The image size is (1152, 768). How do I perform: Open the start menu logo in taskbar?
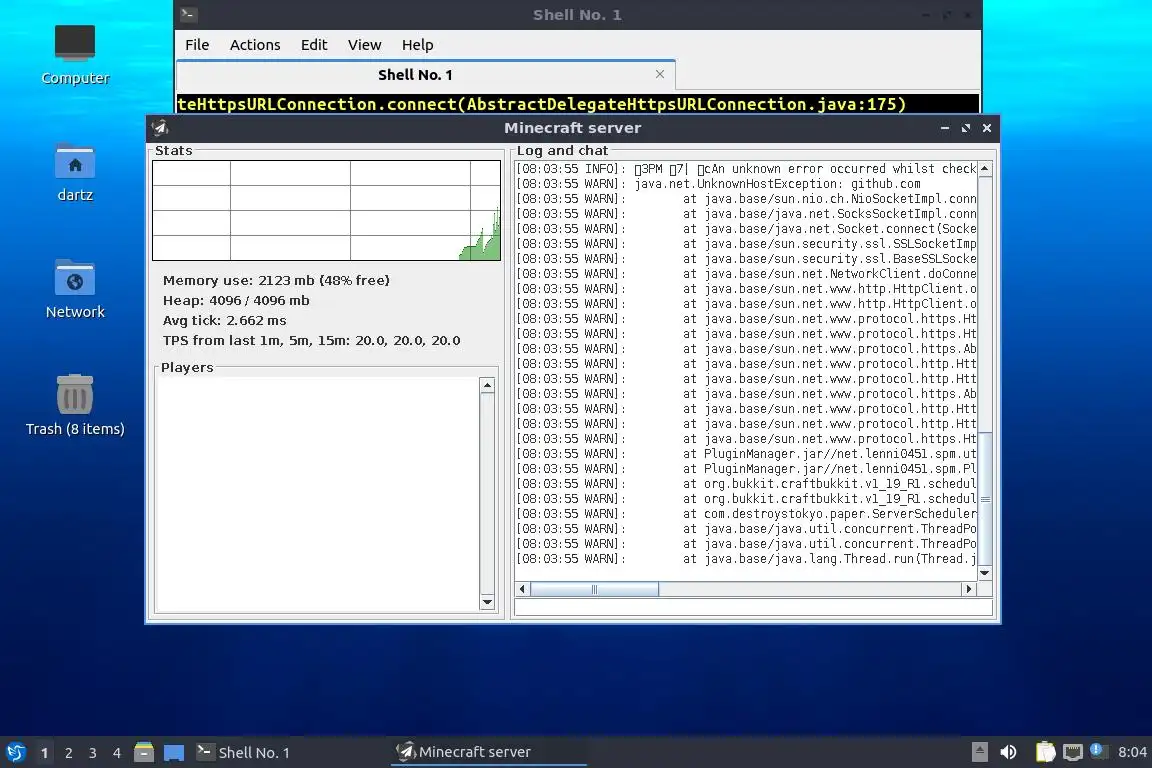16,752
